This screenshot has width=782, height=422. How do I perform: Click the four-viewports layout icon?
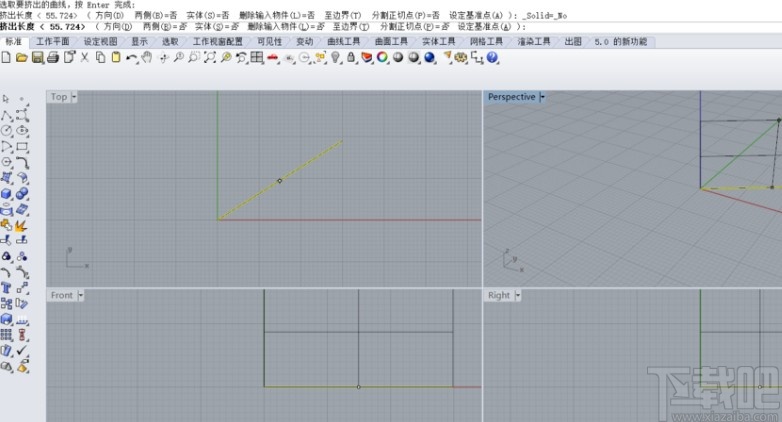[x=257, y=57]
